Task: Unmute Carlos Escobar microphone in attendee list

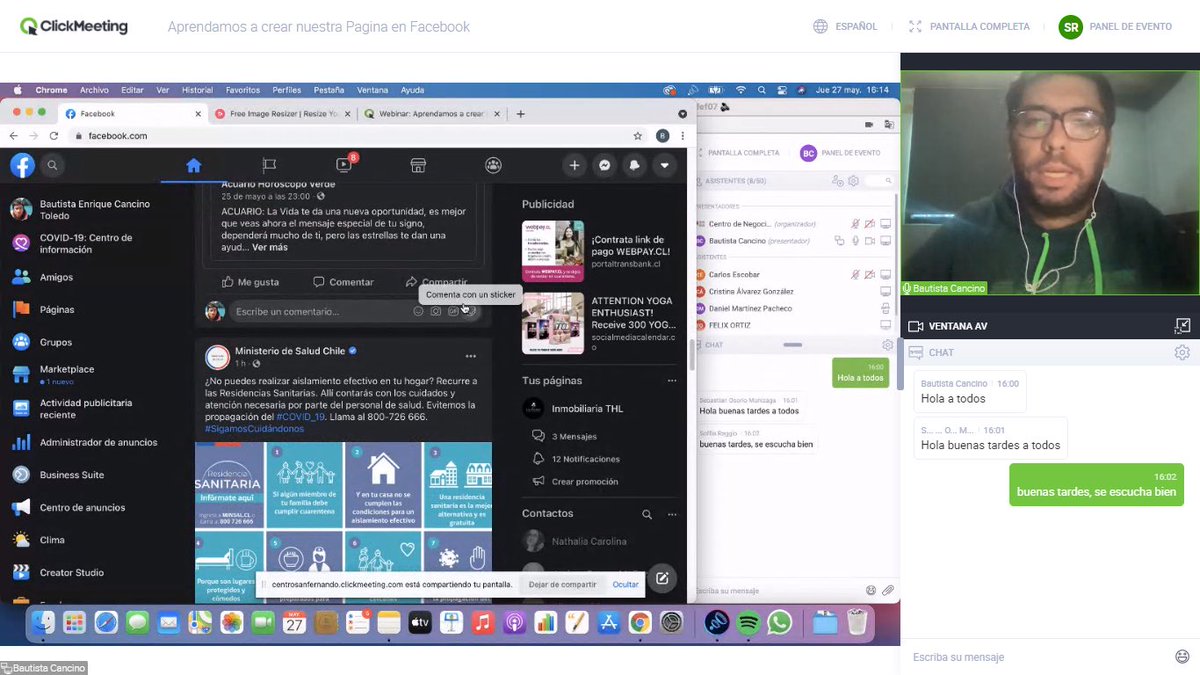Action: (855, 274)
